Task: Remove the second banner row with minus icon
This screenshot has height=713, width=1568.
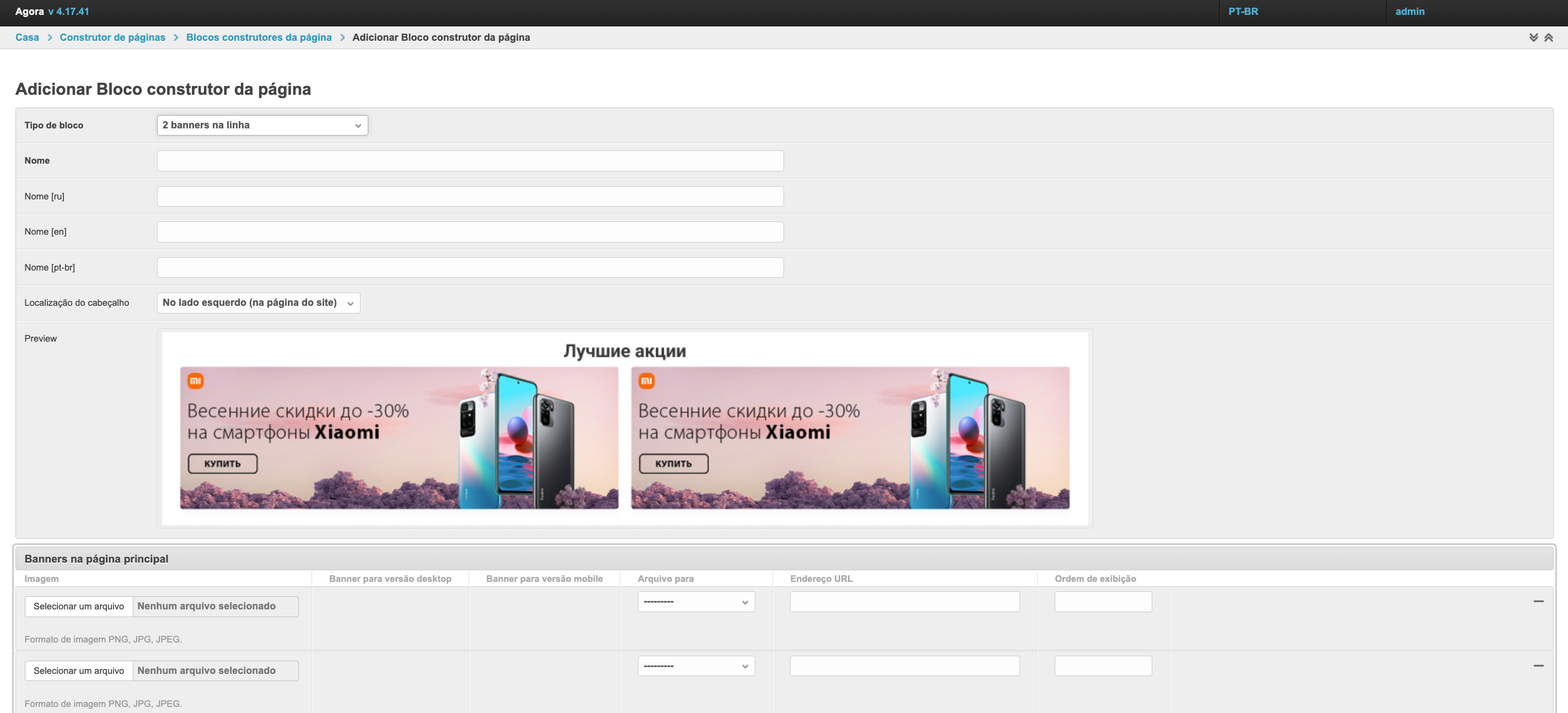Action: tap(1538, 666)
